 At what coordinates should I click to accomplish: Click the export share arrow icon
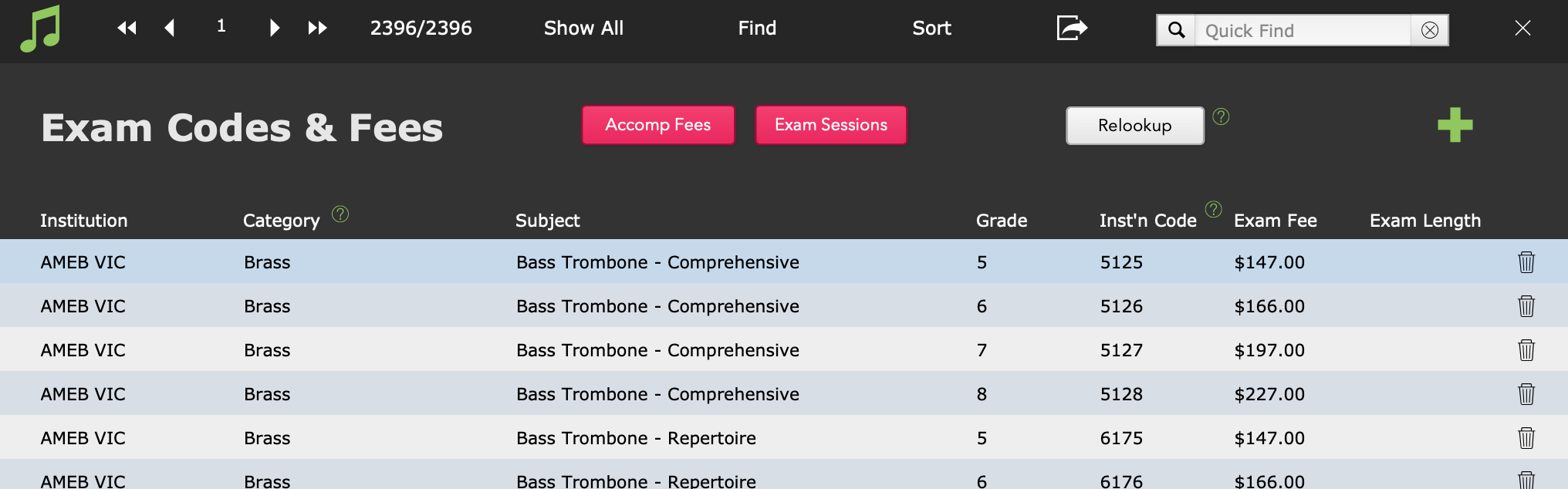click(x=1072, y=29)
